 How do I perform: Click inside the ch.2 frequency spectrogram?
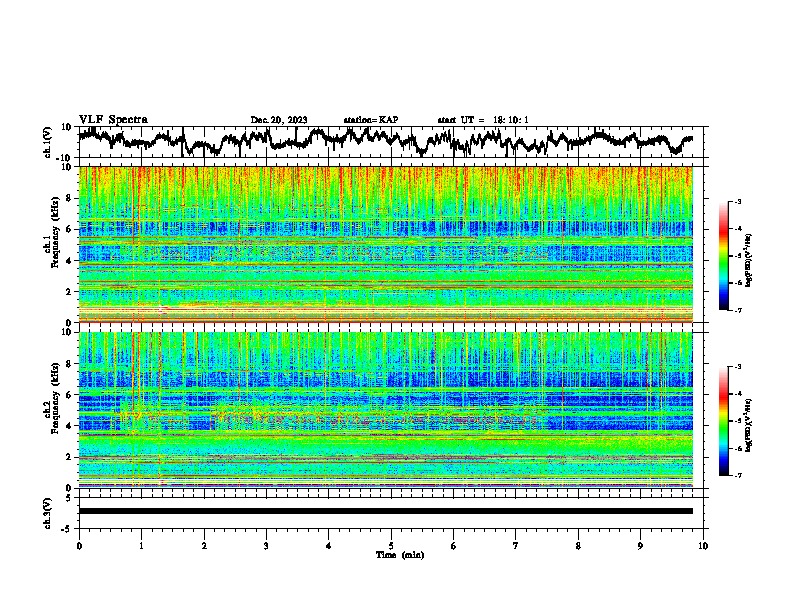tap(386, 410)
